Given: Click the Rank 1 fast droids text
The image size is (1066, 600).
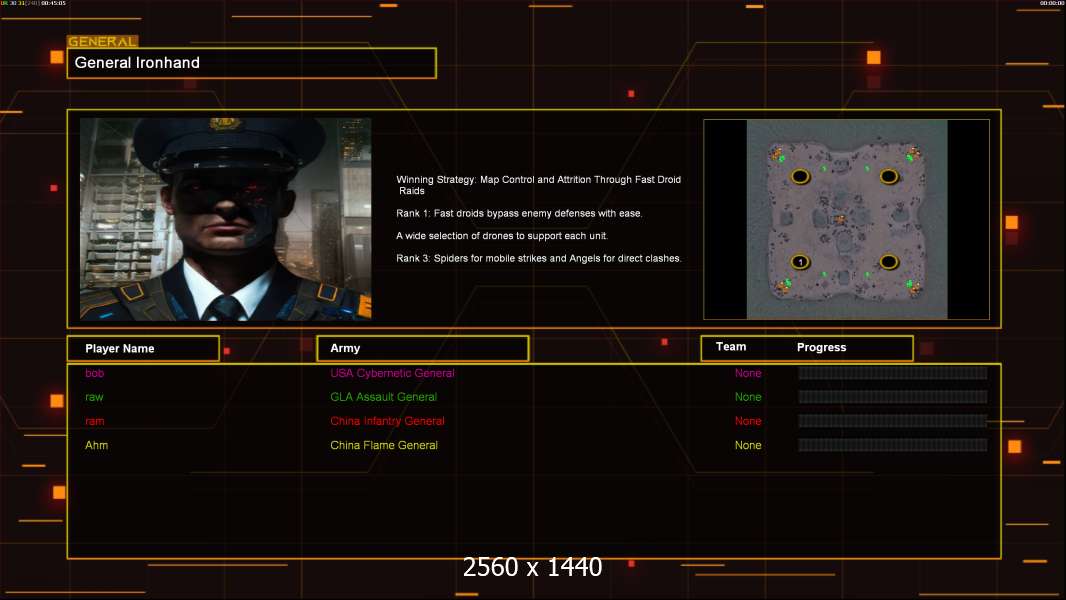Looking at the screenshot, I should (519, 213).
